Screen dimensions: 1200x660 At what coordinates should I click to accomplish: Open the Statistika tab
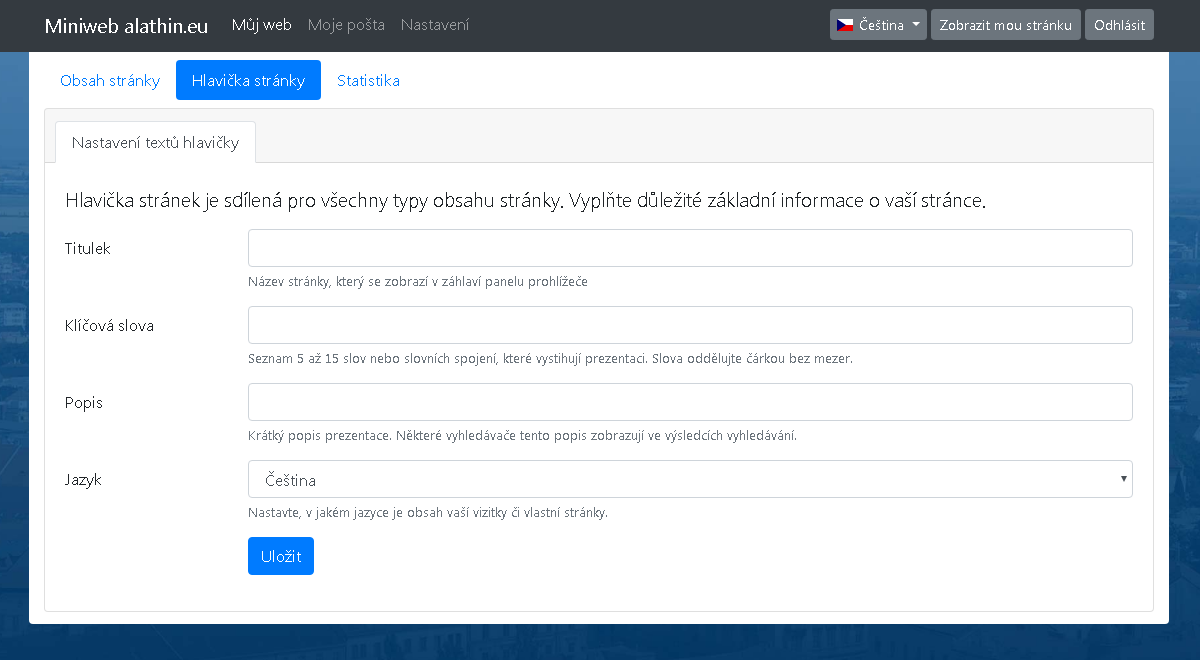point(368,80)
